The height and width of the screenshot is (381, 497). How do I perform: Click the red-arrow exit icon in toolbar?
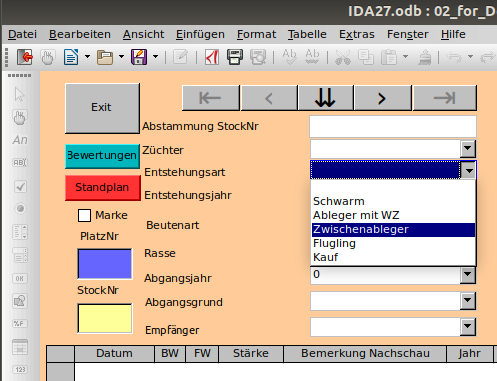pyautogui.click(x=25, y=57)
